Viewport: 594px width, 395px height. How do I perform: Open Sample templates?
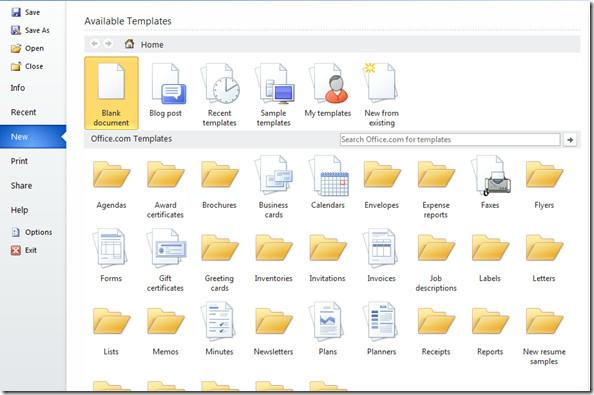[274, 95]
